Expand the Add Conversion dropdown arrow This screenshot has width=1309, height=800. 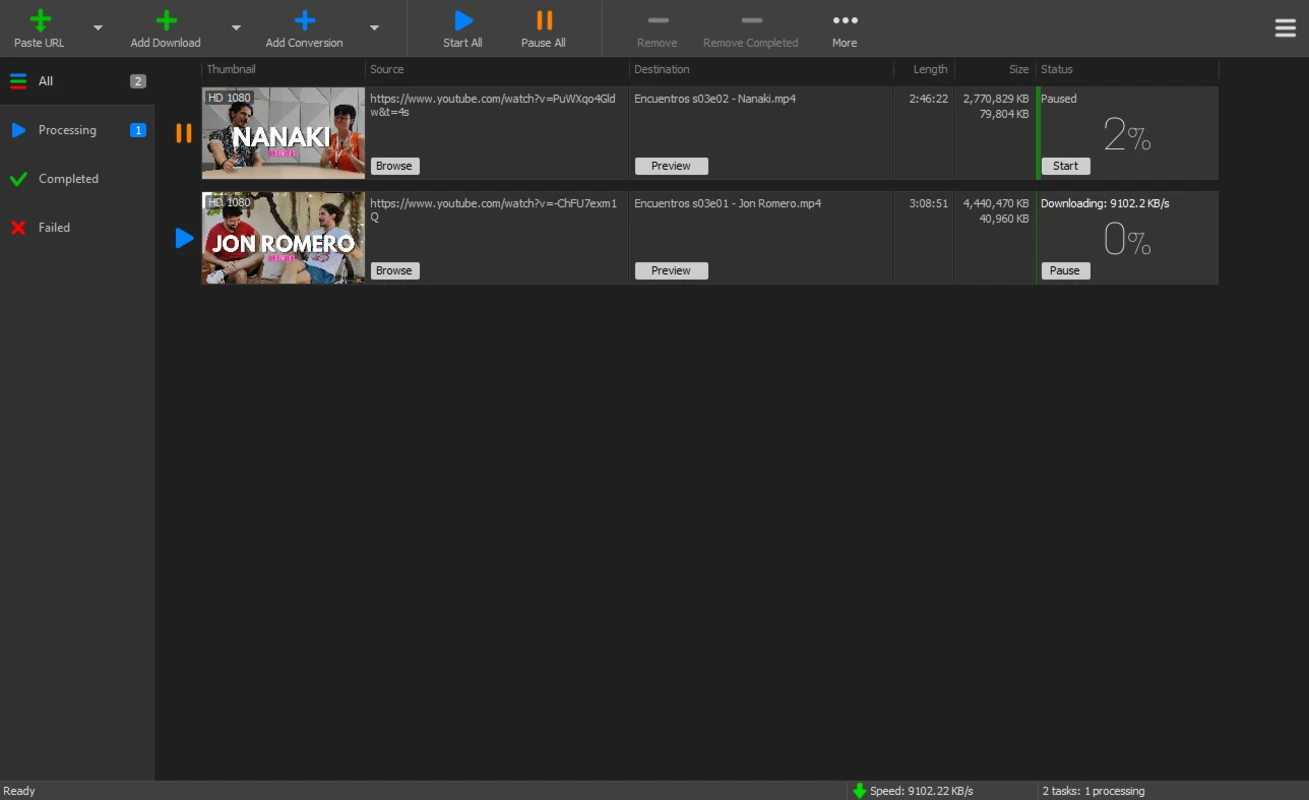[x=374, y=28]
